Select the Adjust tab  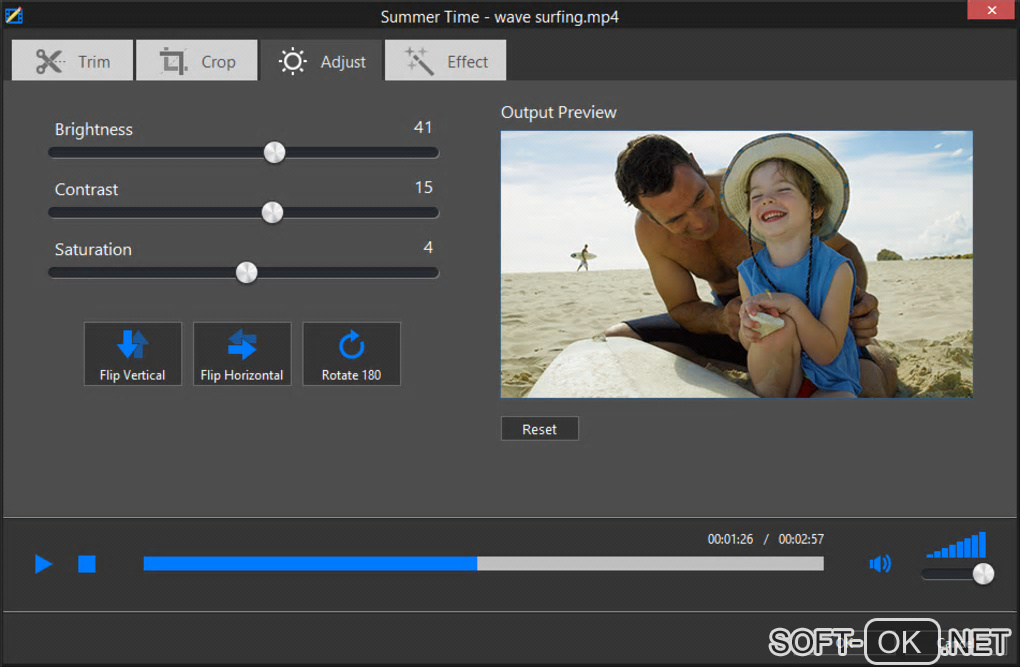tap(321, 61)
